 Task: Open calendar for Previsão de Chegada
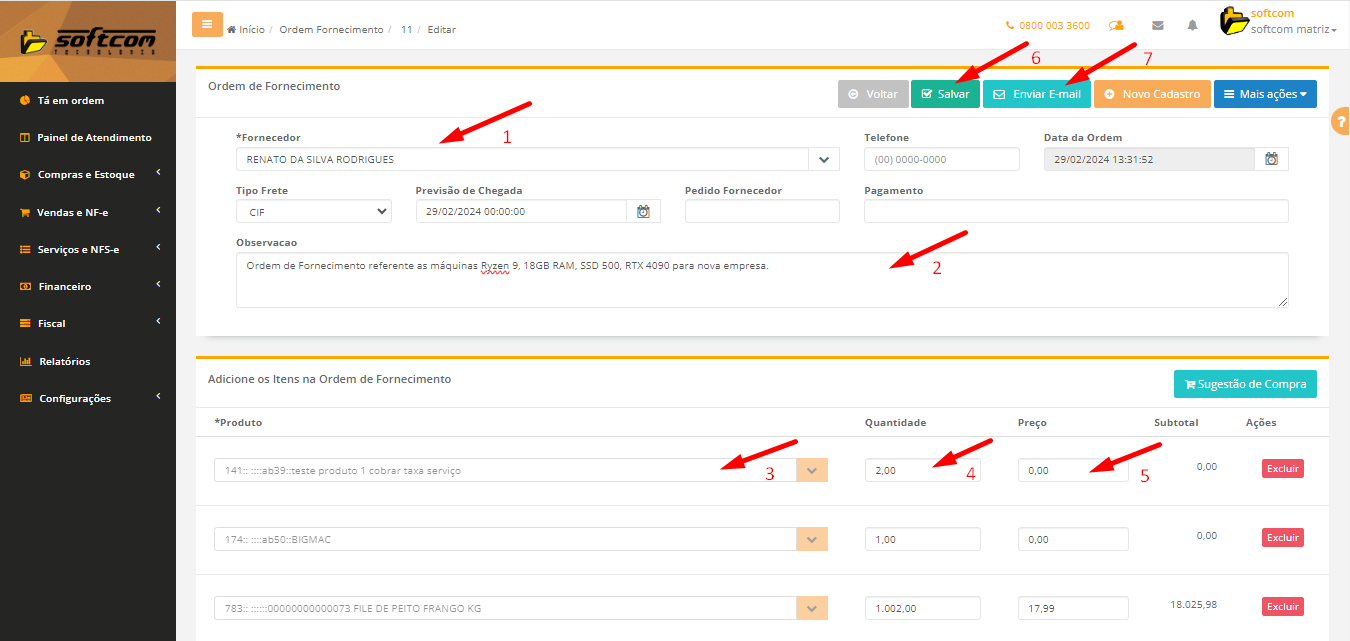click(x=643, y=211)
